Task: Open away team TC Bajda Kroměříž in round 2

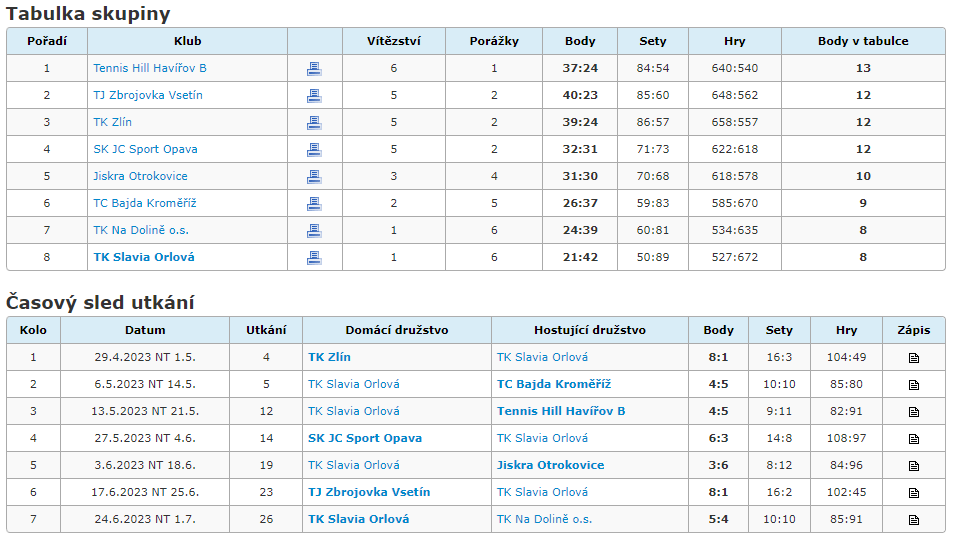Action: point(554,384)
